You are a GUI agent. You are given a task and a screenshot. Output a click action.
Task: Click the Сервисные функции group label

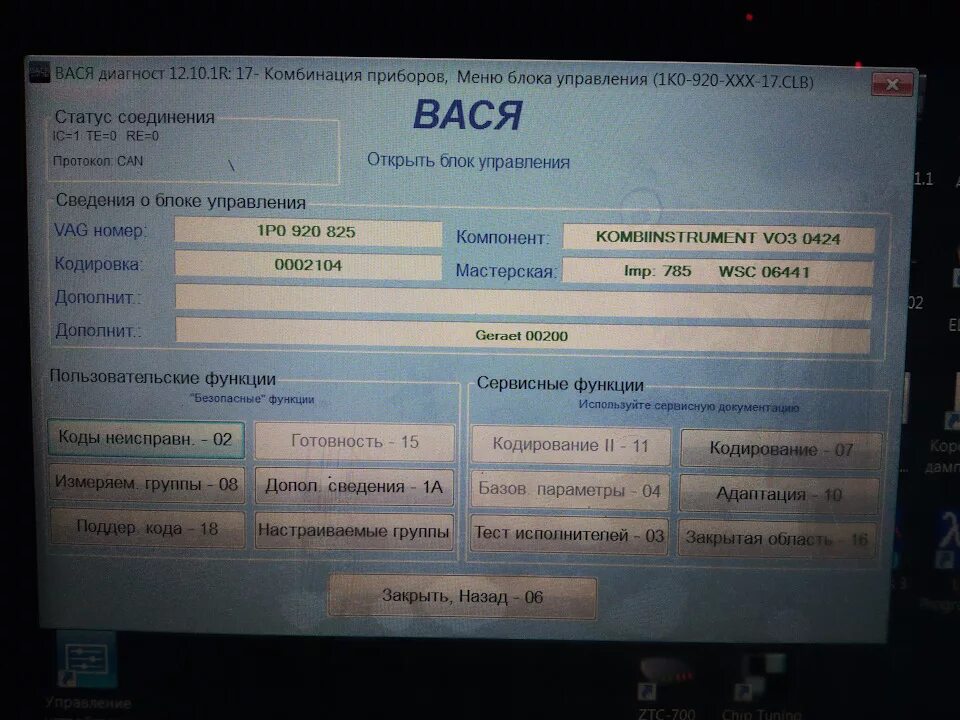tap(560, 384)
